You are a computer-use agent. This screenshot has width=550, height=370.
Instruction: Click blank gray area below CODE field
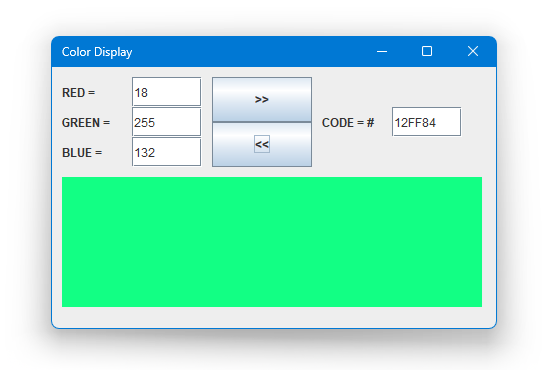point(403,154)
